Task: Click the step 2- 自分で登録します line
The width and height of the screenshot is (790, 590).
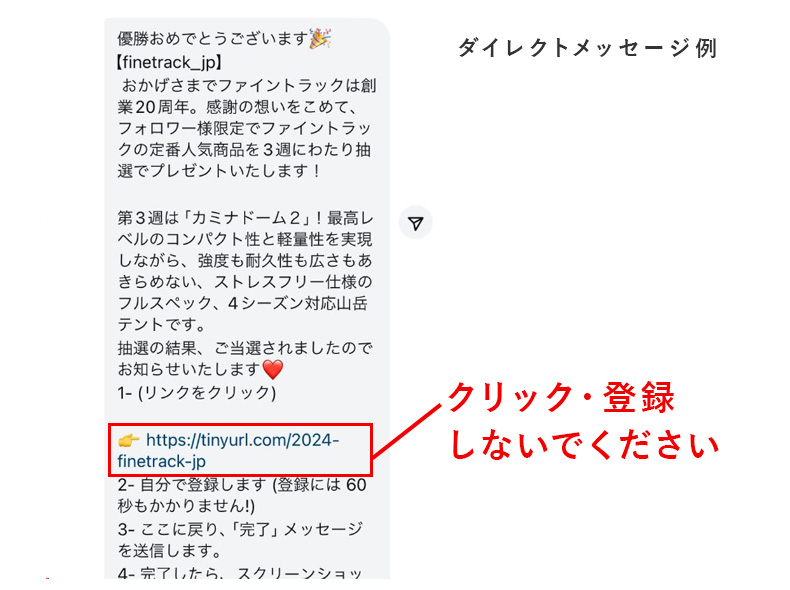Action: point(242,485)
